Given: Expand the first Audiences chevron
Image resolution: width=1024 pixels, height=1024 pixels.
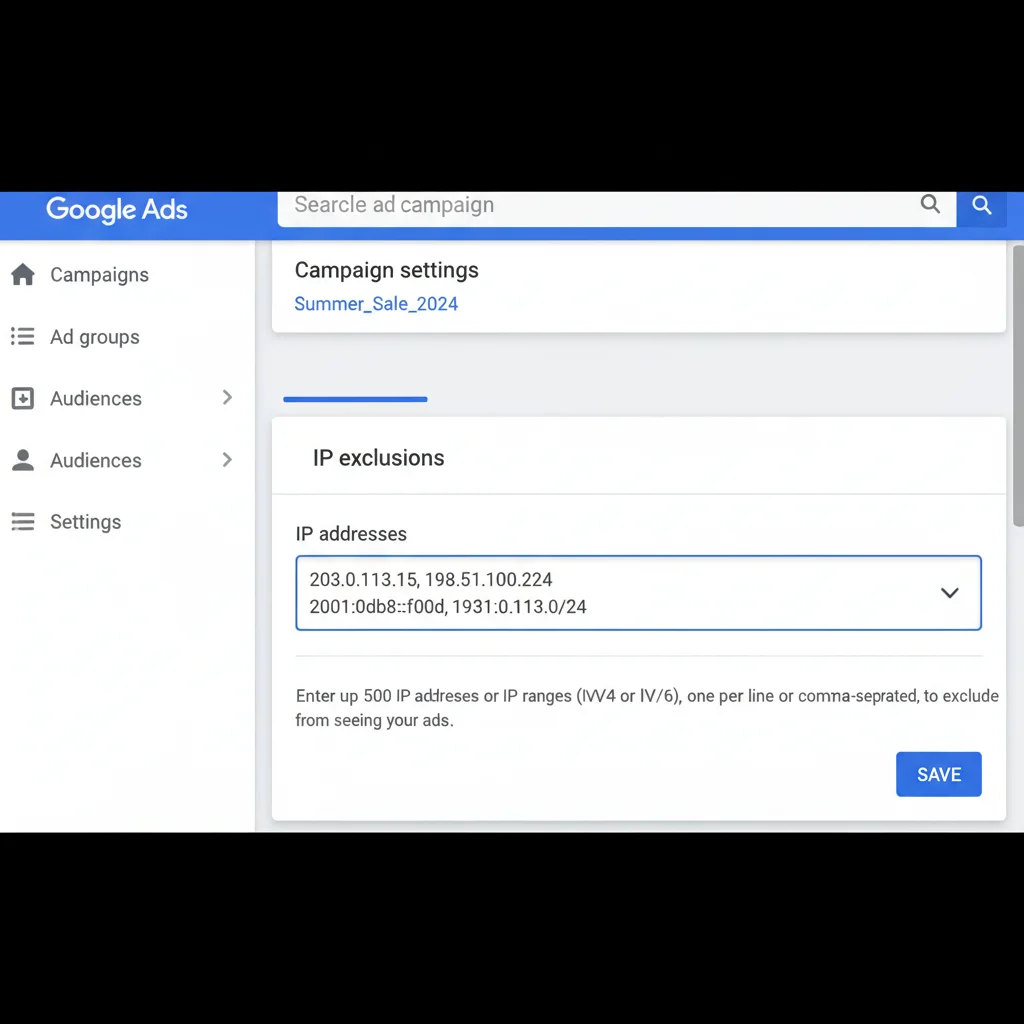Looking at the screenshot, I should pyautogui.click(x=227, y=397).
